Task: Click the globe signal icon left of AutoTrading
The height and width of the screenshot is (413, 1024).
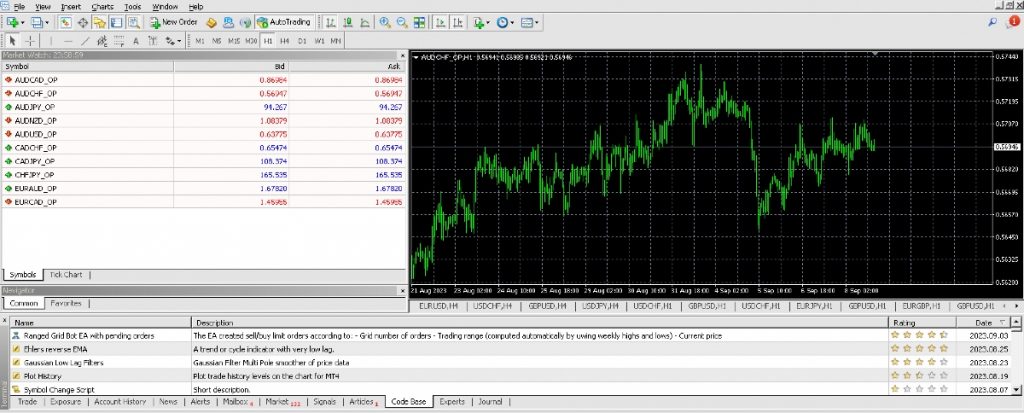Action: tap(245, 22)
